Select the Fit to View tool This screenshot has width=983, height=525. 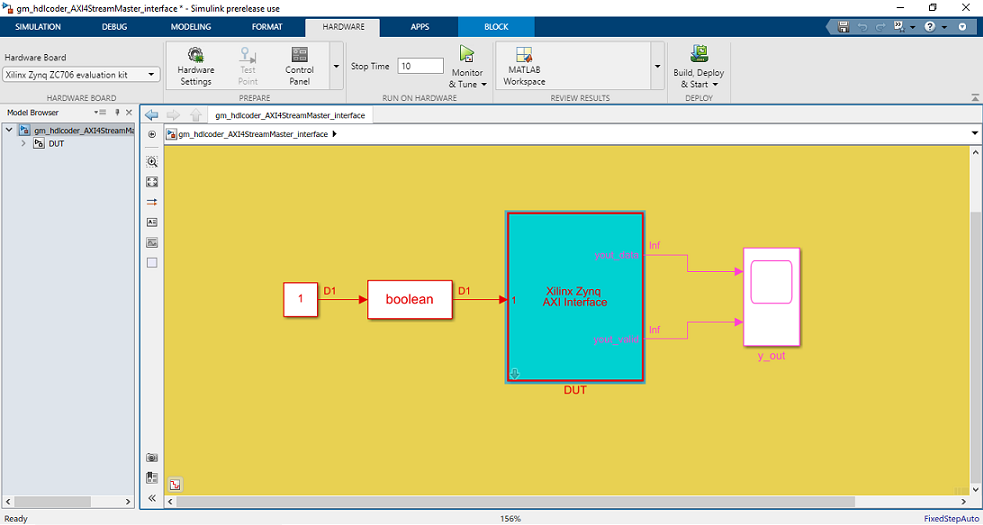point(152,182)
